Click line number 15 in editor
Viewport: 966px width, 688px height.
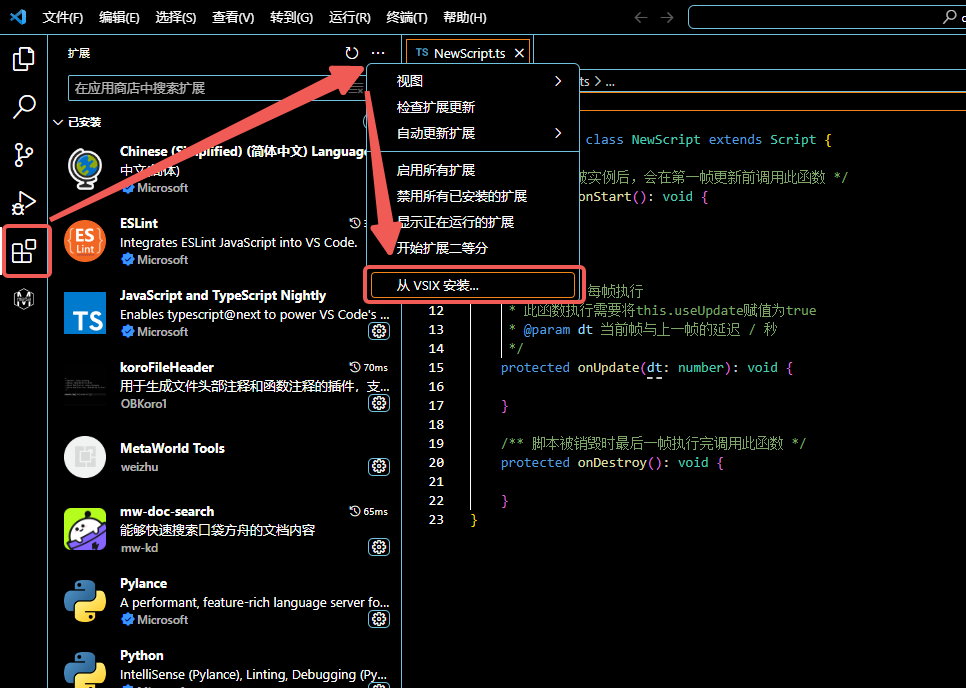pyautogui.click(x=436, y=368)
